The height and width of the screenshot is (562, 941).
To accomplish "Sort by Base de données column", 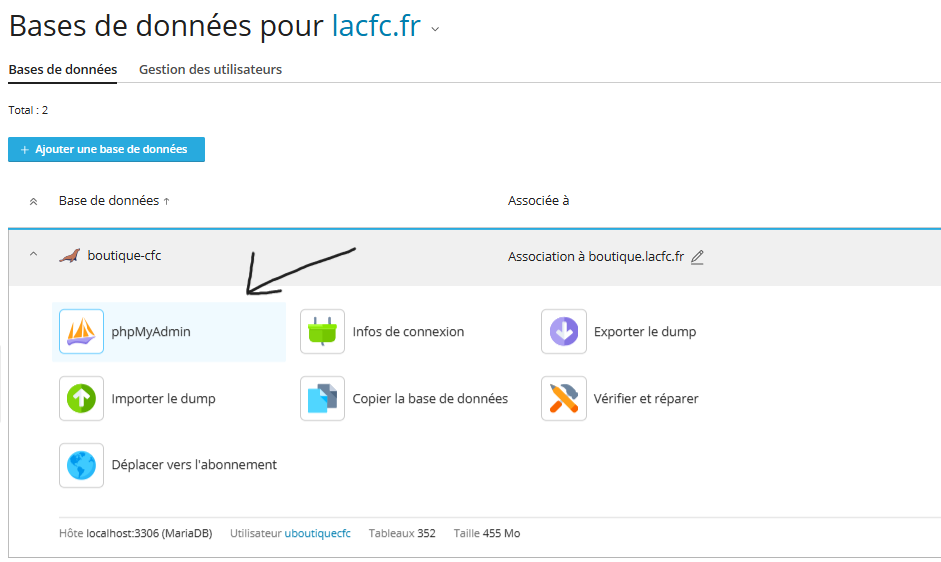I will [x=114, y=201].
